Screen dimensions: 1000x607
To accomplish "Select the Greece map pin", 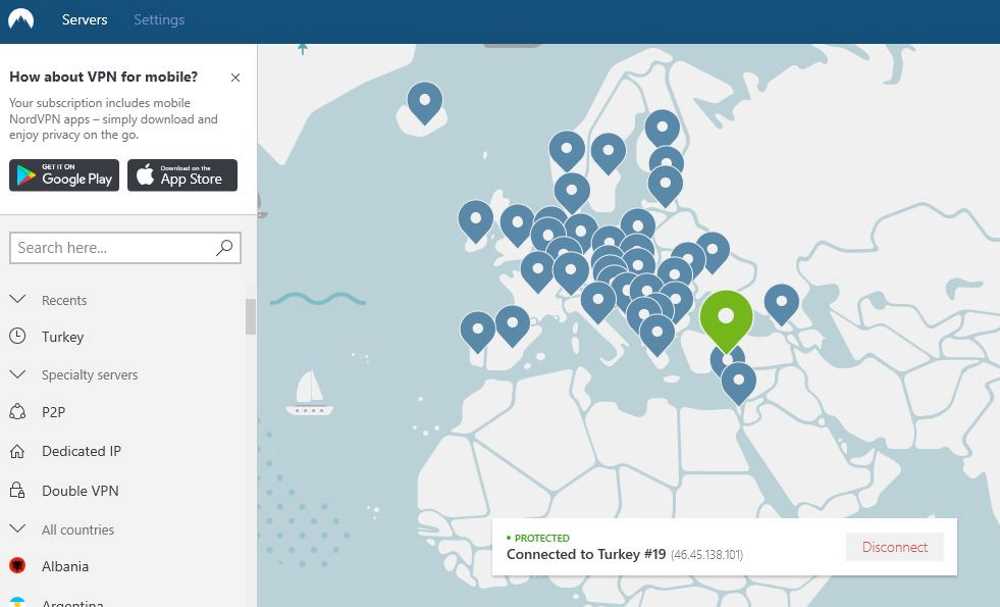I will 657,335.
